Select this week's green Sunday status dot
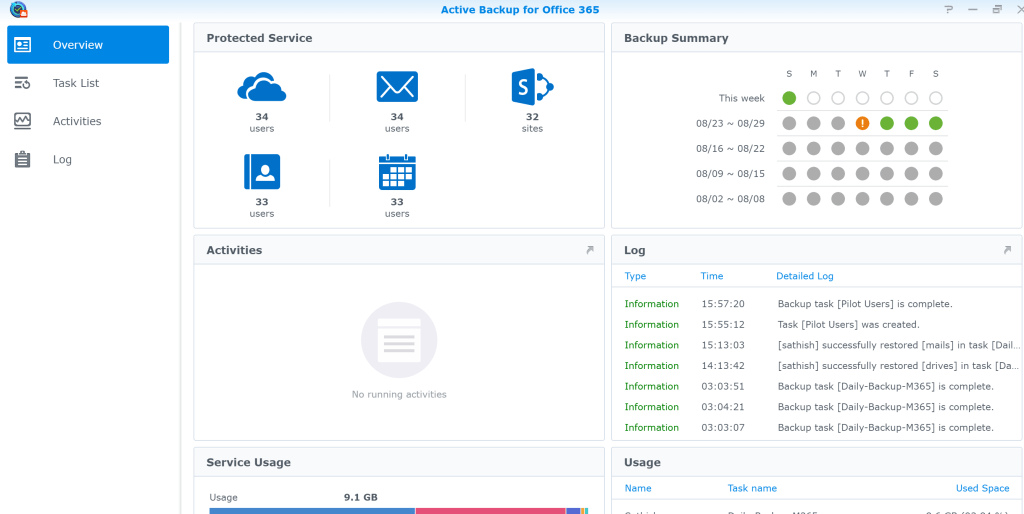Screen dimensions: 1024x514 point(789,98)
